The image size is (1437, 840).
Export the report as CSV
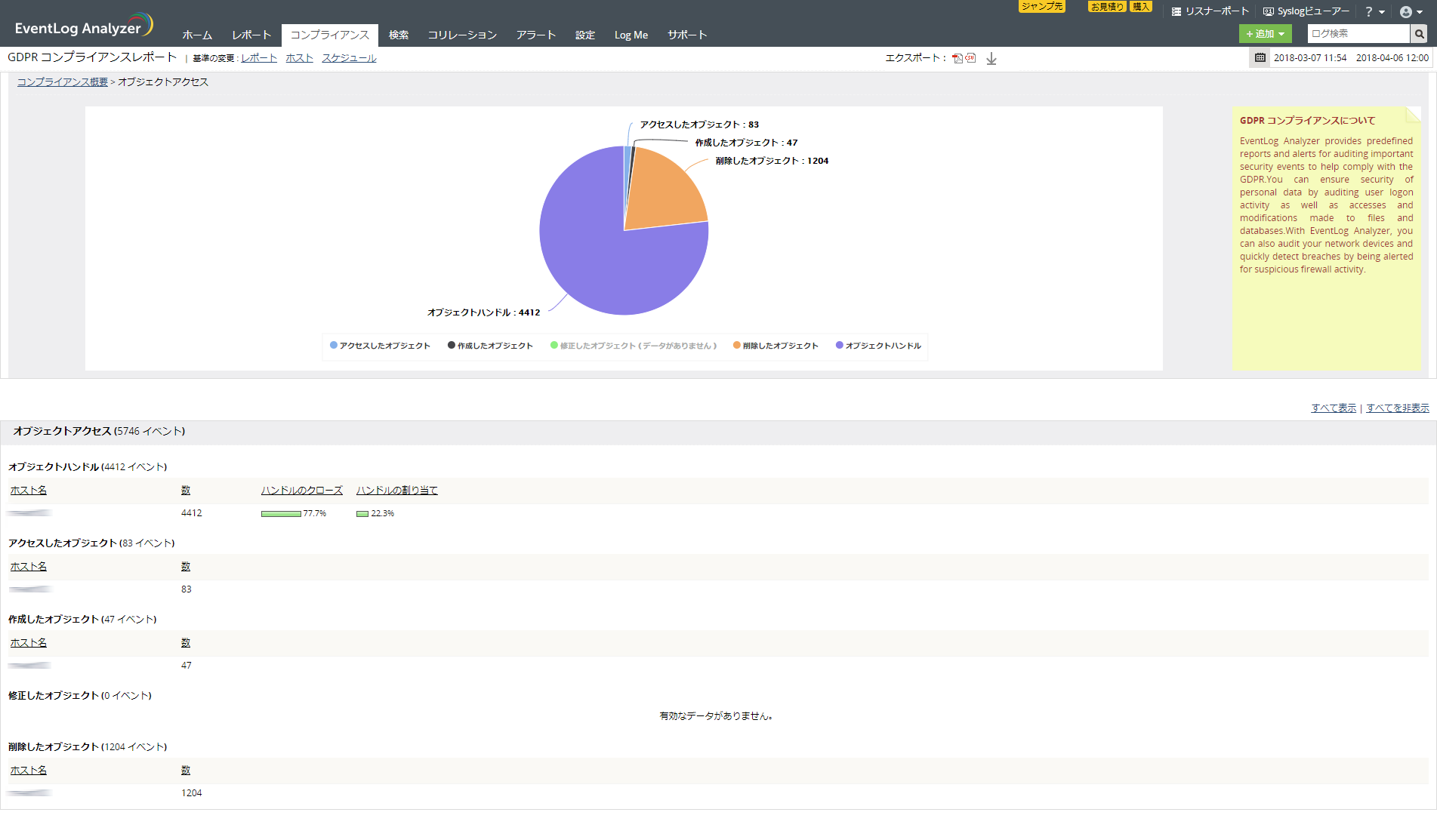point(970,58)
